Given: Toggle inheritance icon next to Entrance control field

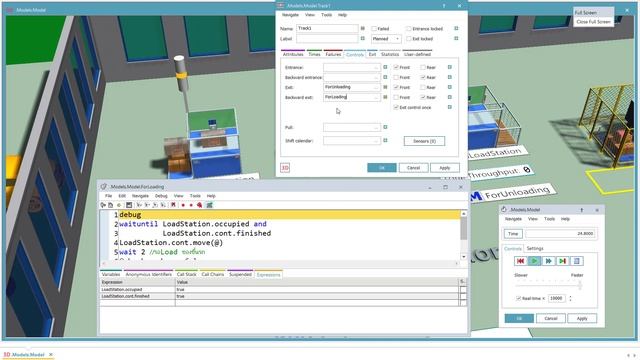Looking at the screenshot, I should [385, 67].
